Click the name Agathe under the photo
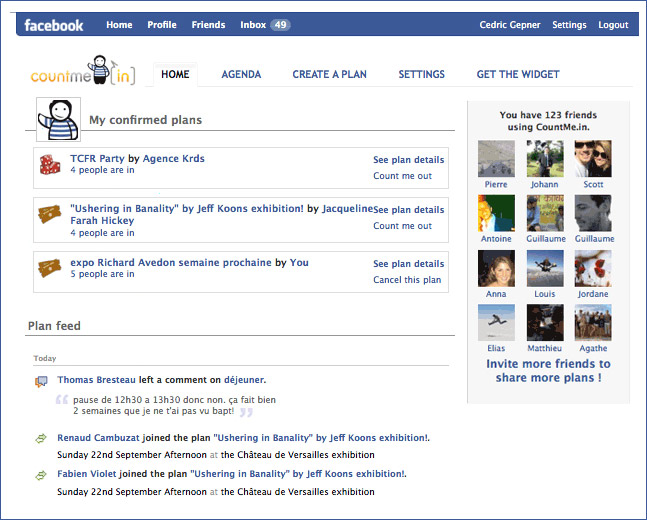Viewport: 647px width, 520px height. 593,348
